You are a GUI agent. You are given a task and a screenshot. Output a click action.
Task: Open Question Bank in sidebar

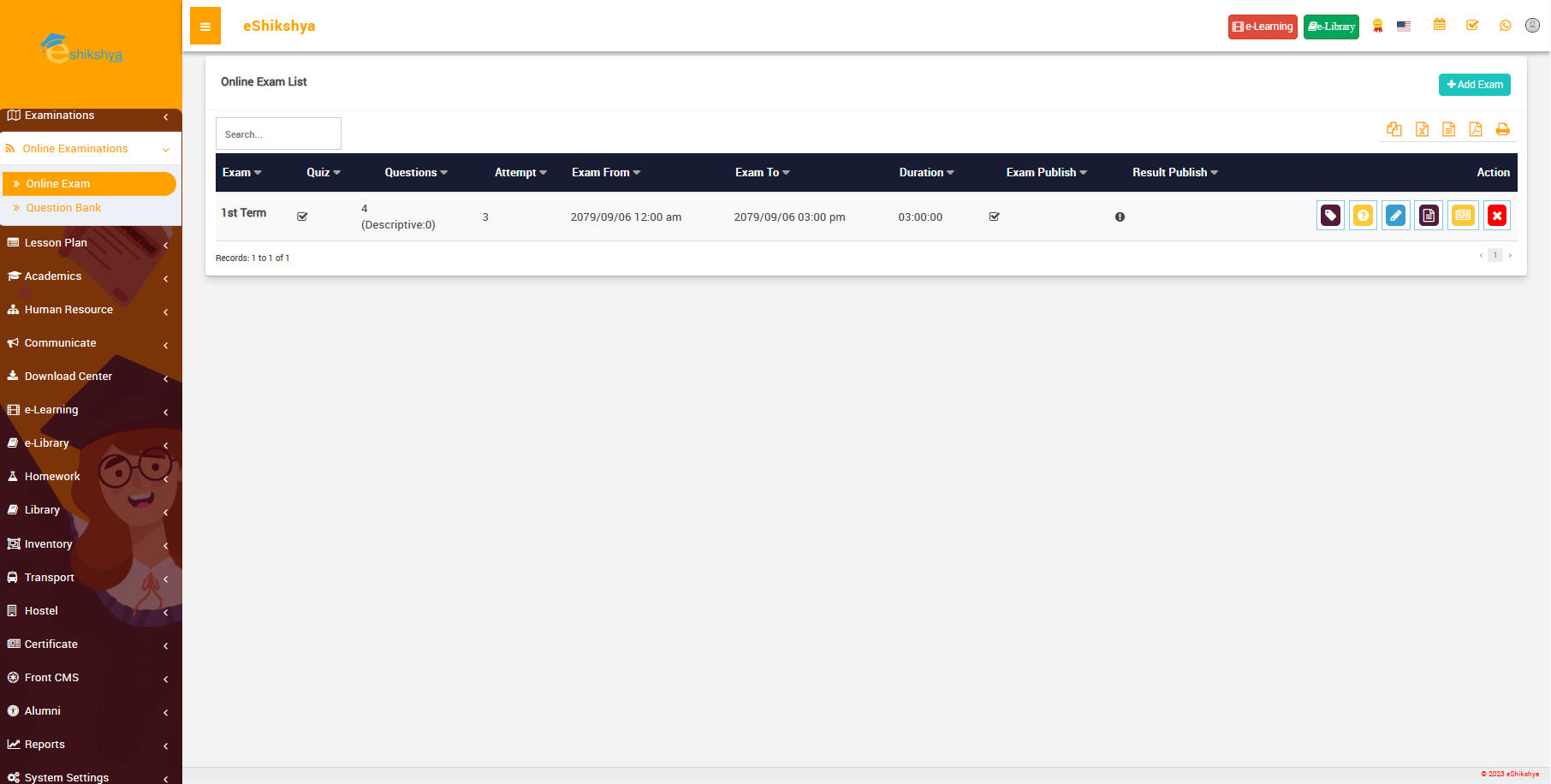point(63,208)
